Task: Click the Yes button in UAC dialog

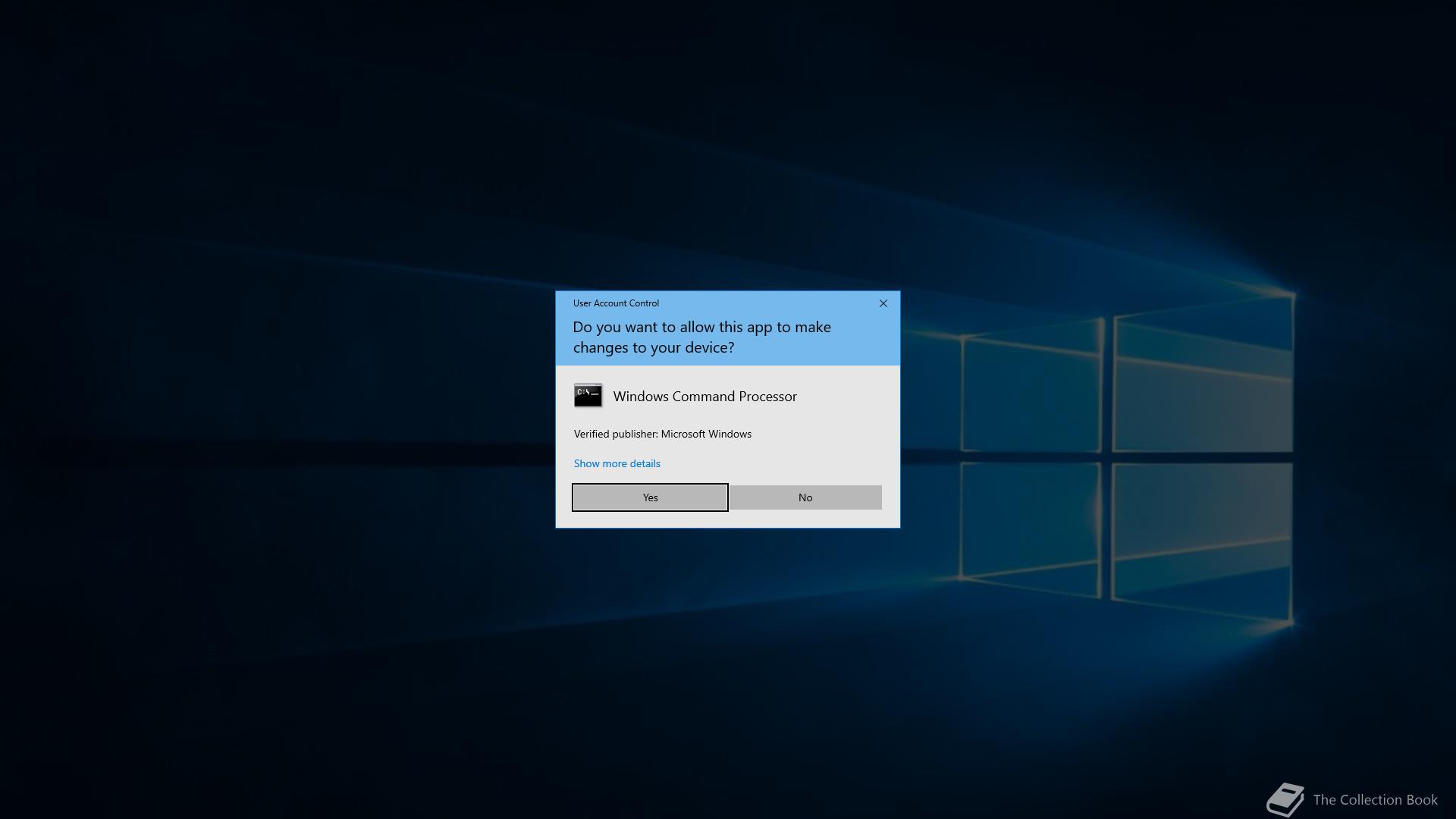Action: click(650, 497)
